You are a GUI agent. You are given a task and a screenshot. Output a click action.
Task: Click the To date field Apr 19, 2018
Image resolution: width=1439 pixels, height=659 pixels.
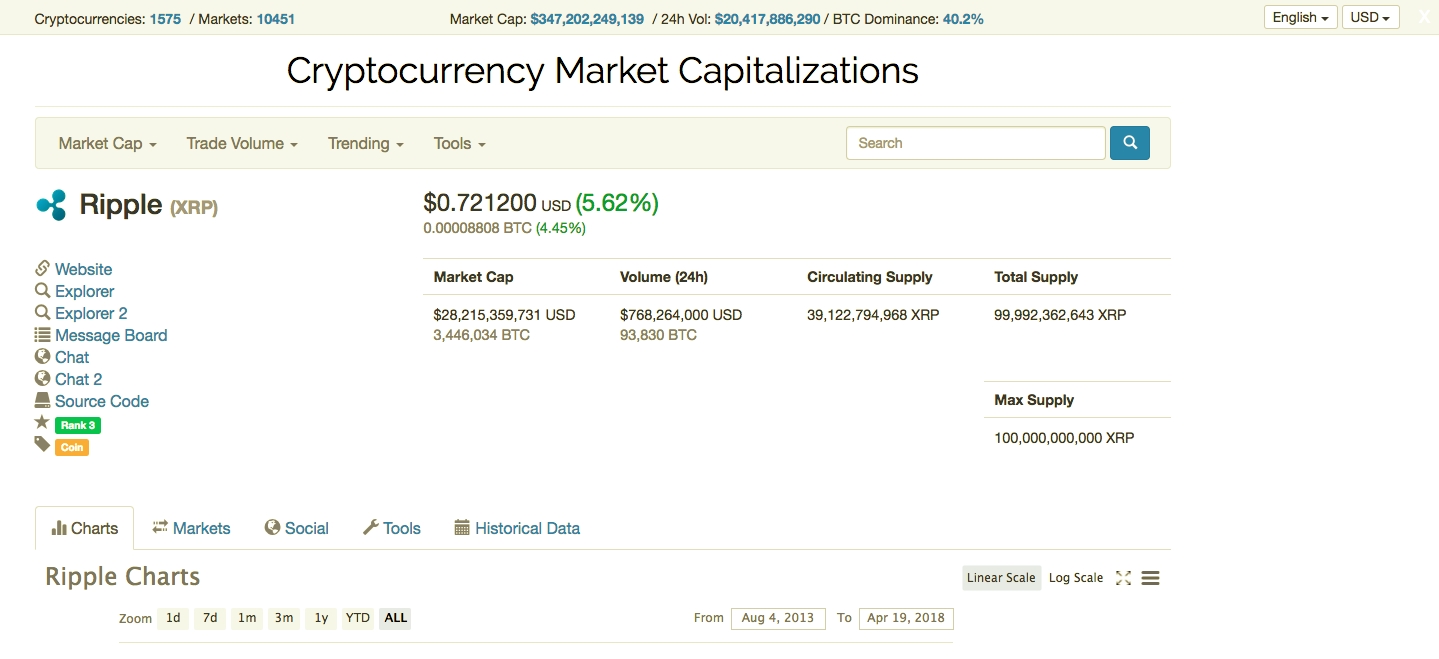pos(906,618)
